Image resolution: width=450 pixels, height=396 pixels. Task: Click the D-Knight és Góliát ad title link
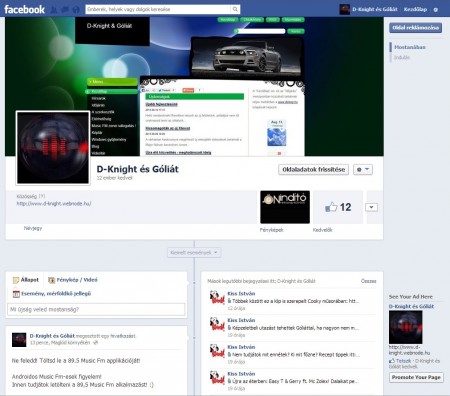[x=411, y=306]
